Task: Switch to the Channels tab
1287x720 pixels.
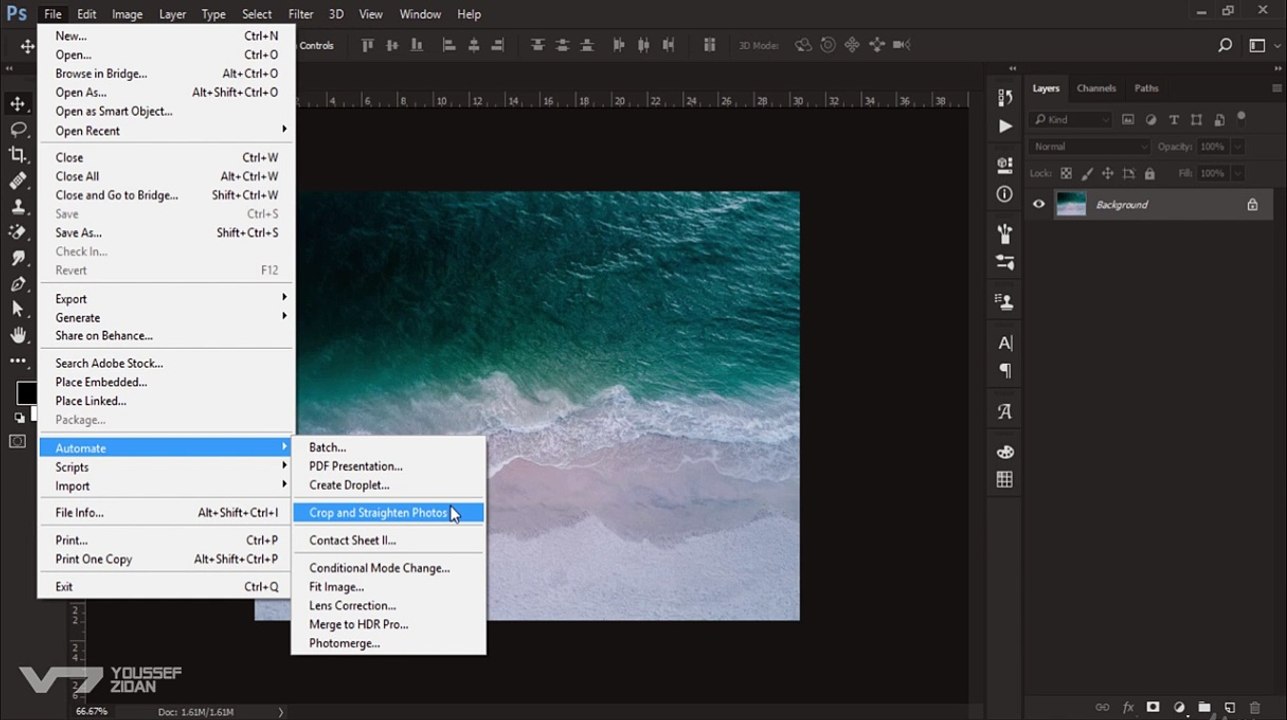Action: 1096,88
